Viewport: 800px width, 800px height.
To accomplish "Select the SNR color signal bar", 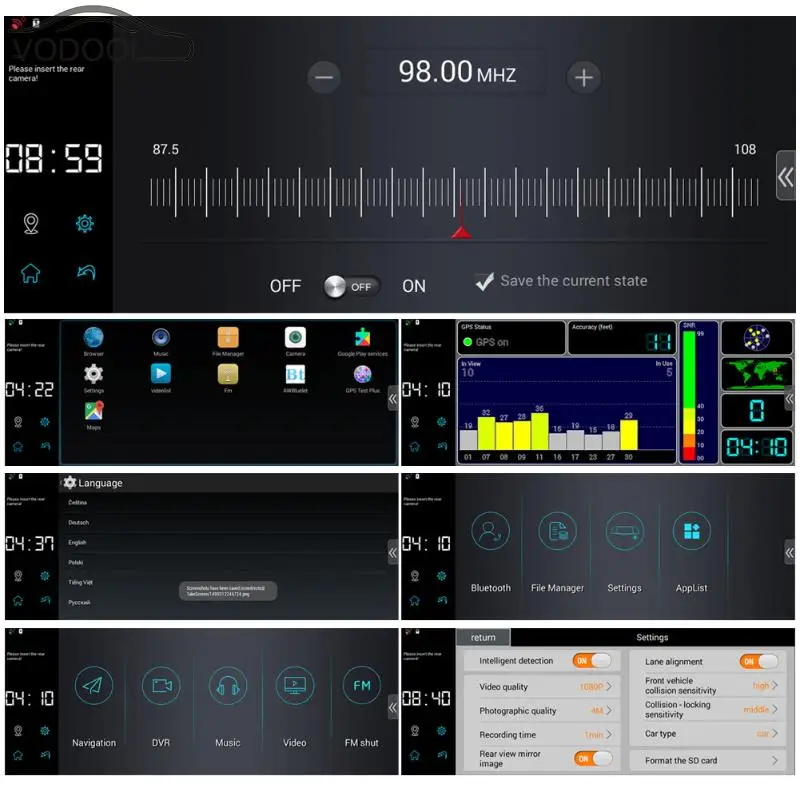I will coord(689,395).
